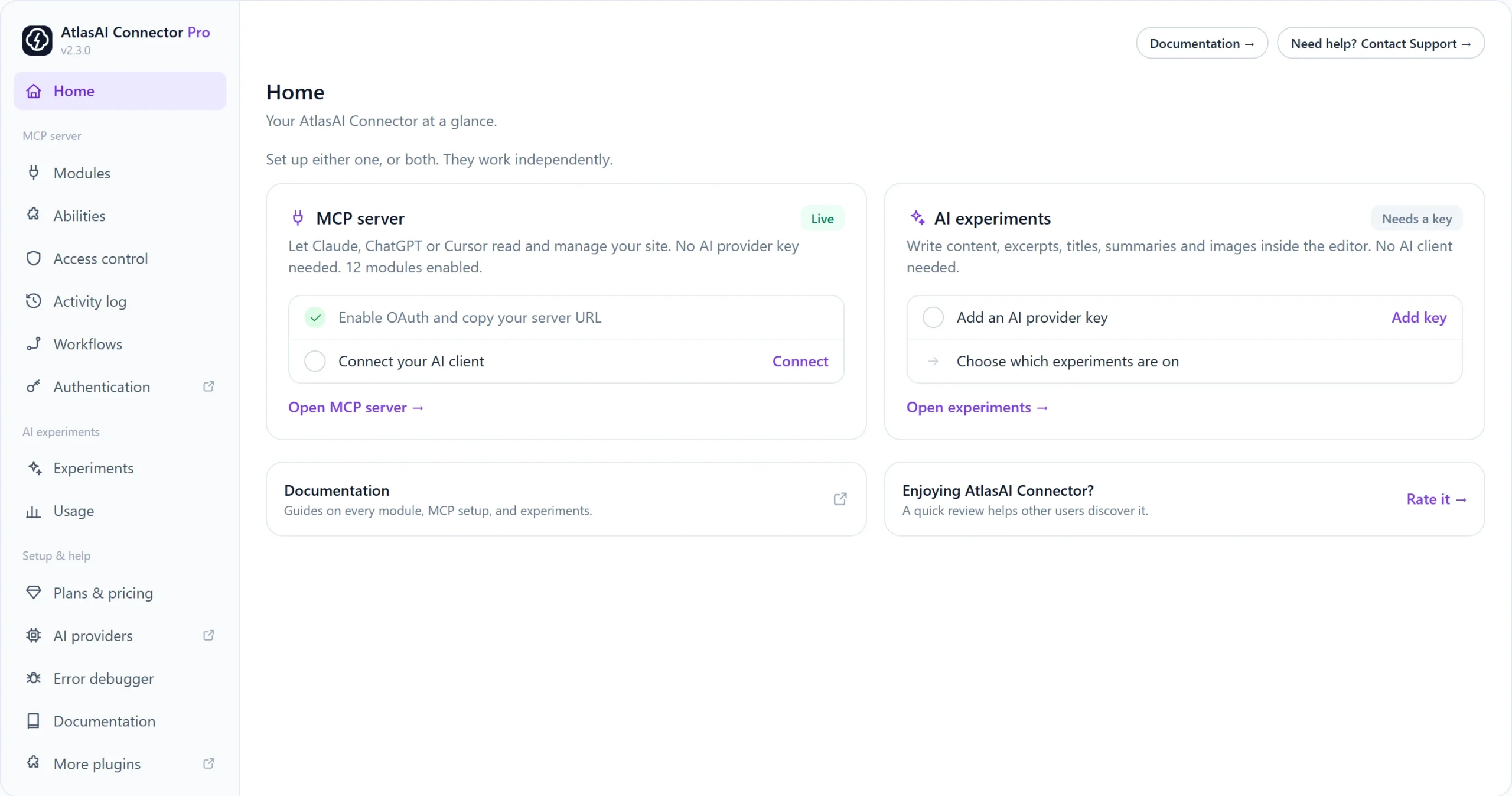The image size is (1512, 796).
Task: Click the Documentation book icon in sidebar
Action: pyautogui.click(x=34, y=721)
